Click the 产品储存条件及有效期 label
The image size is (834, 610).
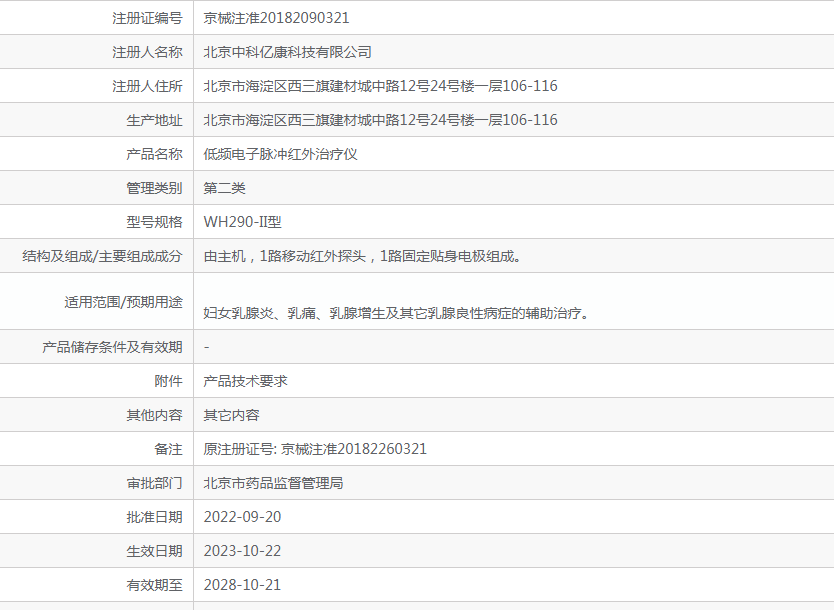point(112,347)
